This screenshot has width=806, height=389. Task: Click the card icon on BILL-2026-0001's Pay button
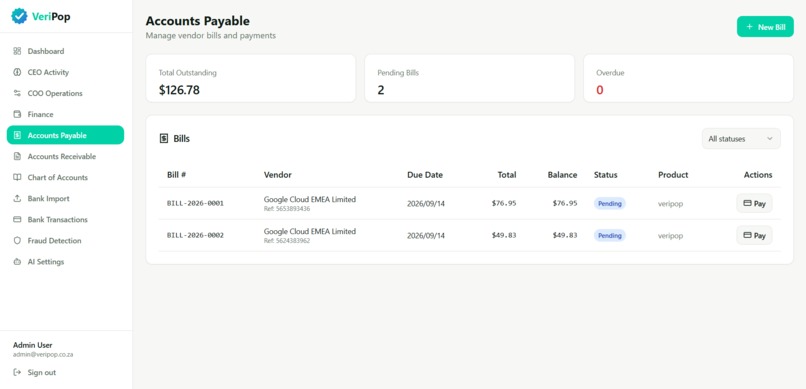747,203
